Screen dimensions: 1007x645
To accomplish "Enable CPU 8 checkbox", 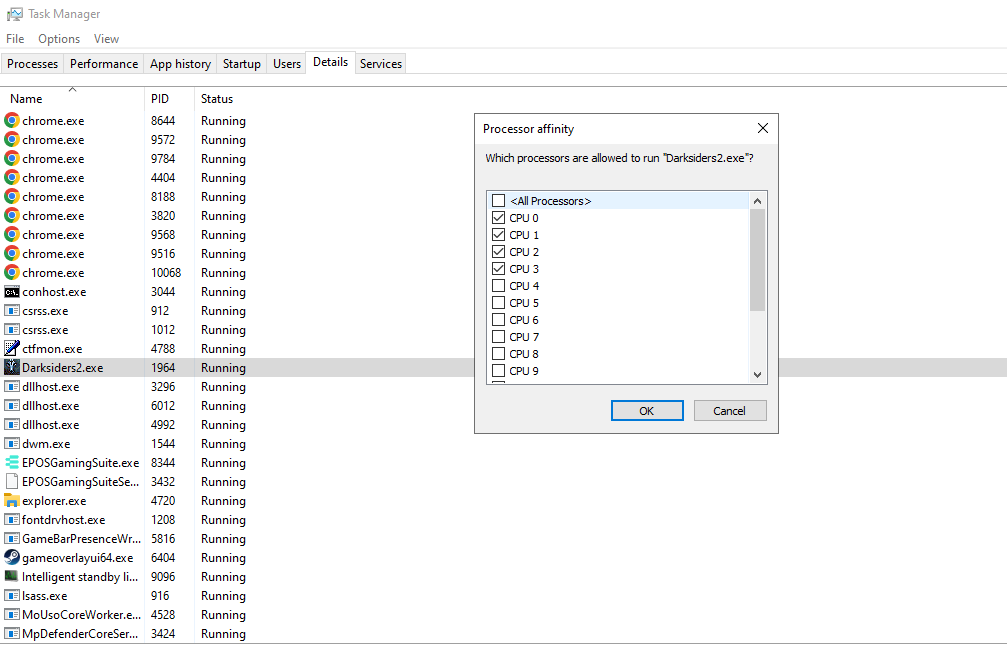I will (498, 353).
